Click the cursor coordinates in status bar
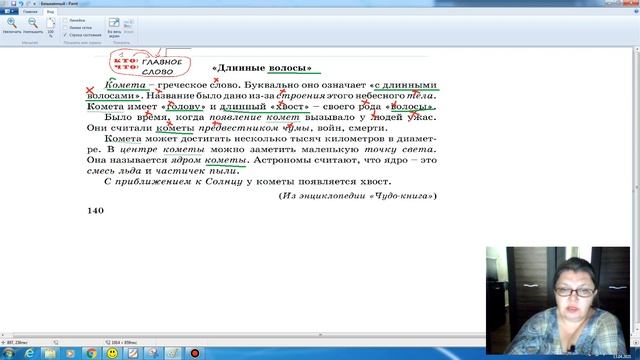 [x=16, y=342]
